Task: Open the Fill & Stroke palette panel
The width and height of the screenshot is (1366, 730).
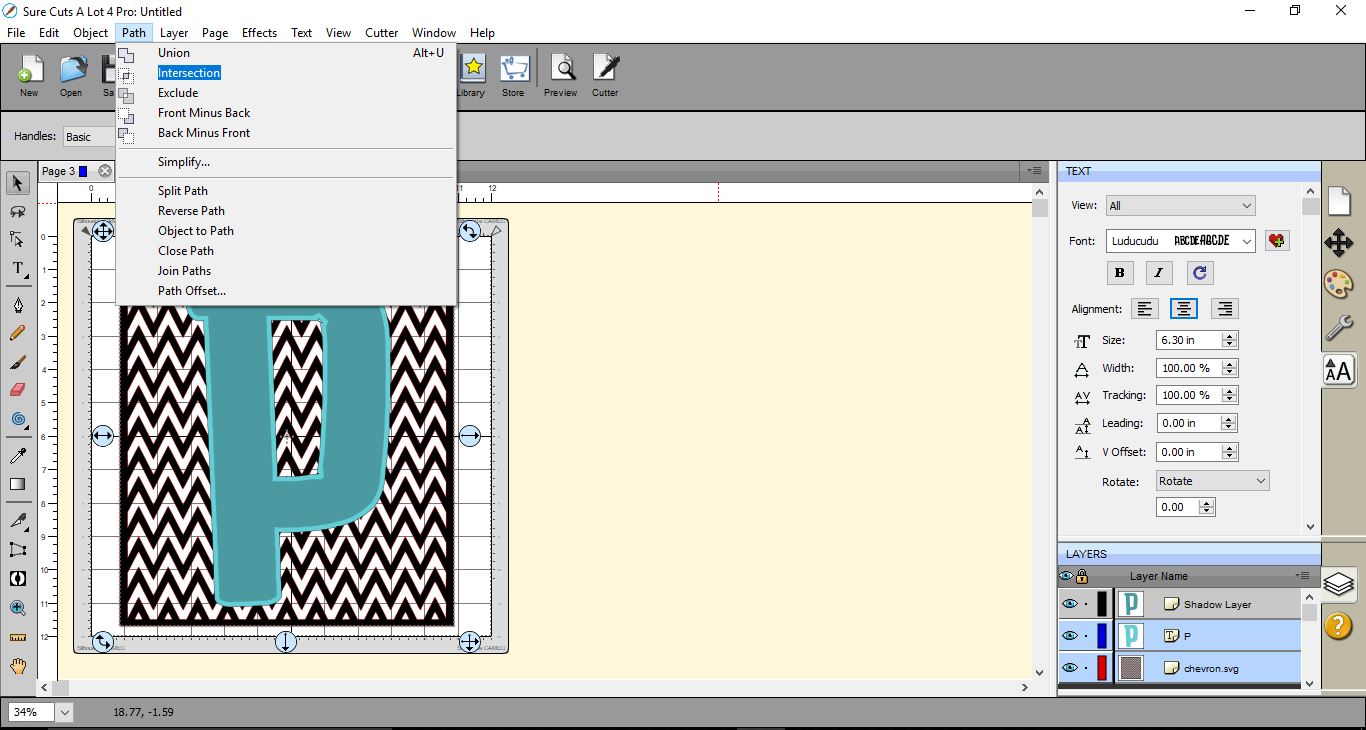Action: (1339, 284)
